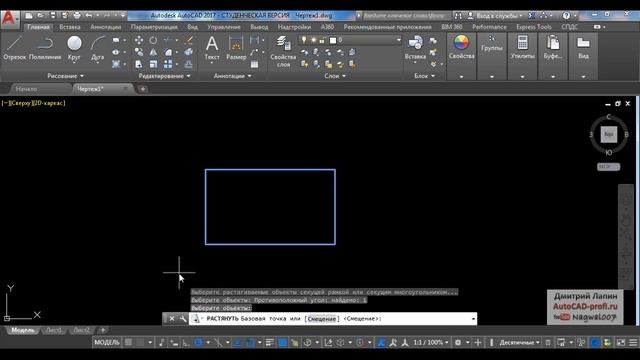
Task: Switch to the Express Tools ribbon tab
Action: [x=533, y=27]
